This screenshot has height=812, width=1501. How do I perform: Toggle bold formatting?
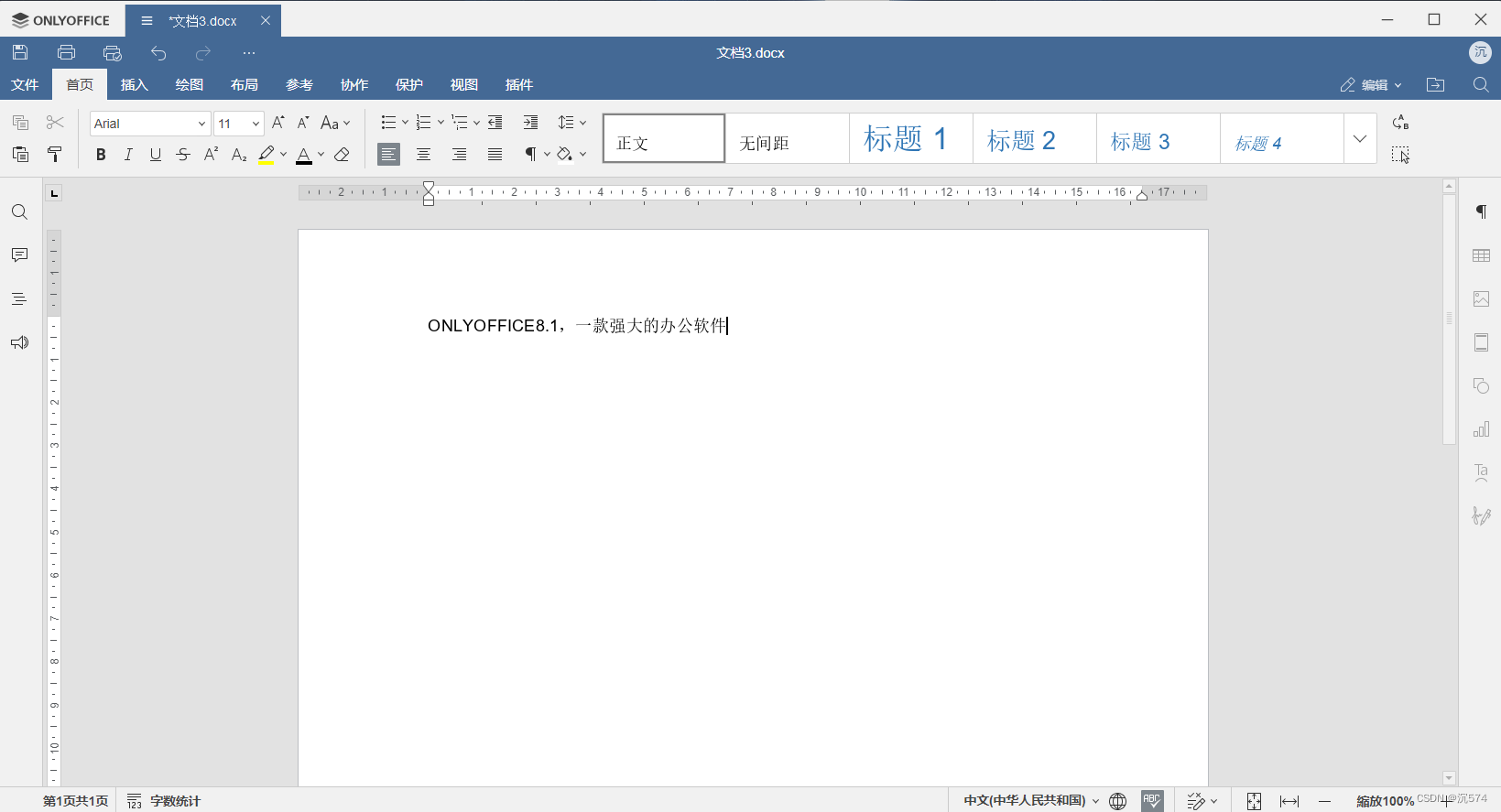click(x=101, y=155)
